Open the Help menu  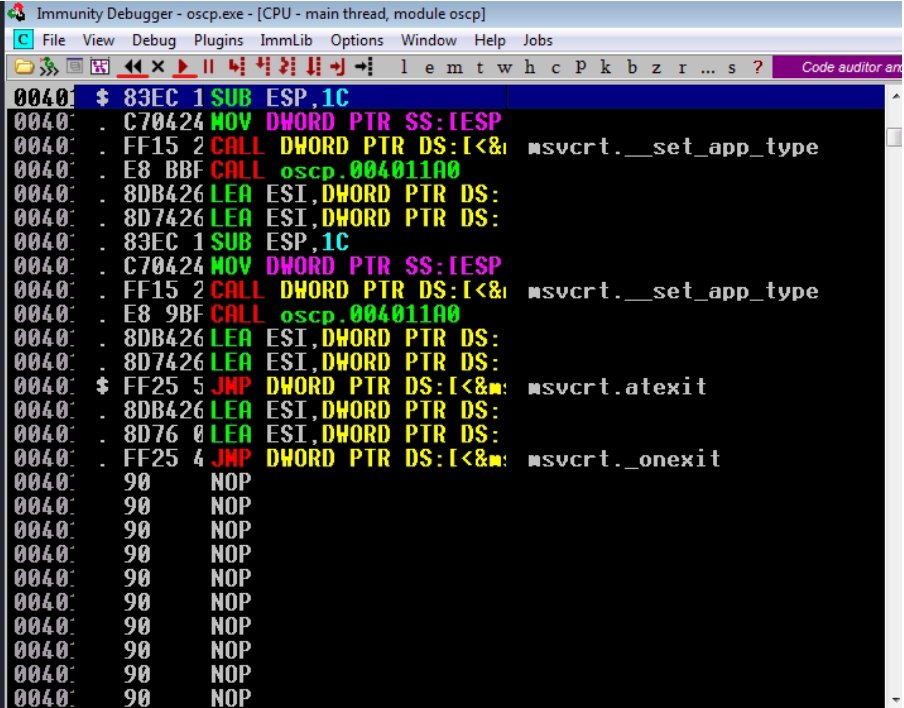point(489,40)
